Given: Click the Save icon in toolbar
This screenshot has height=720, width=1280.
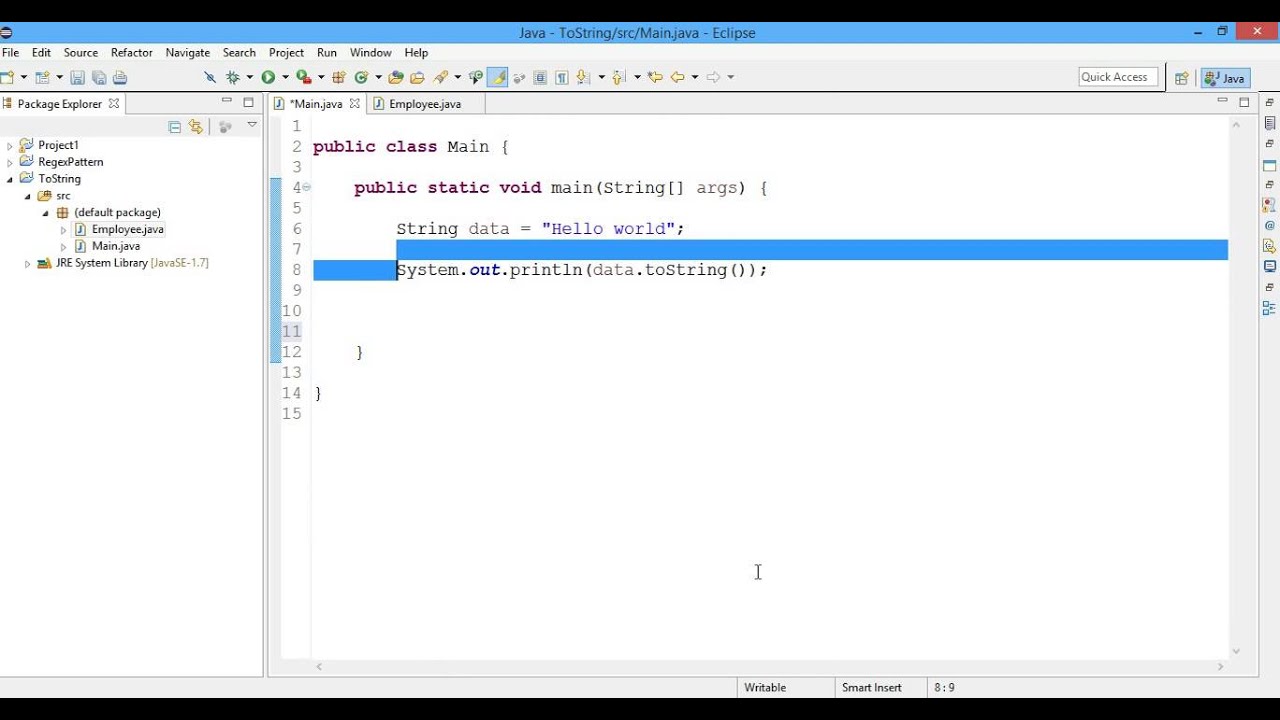Looking at the screenshot, I should point(77,77).
